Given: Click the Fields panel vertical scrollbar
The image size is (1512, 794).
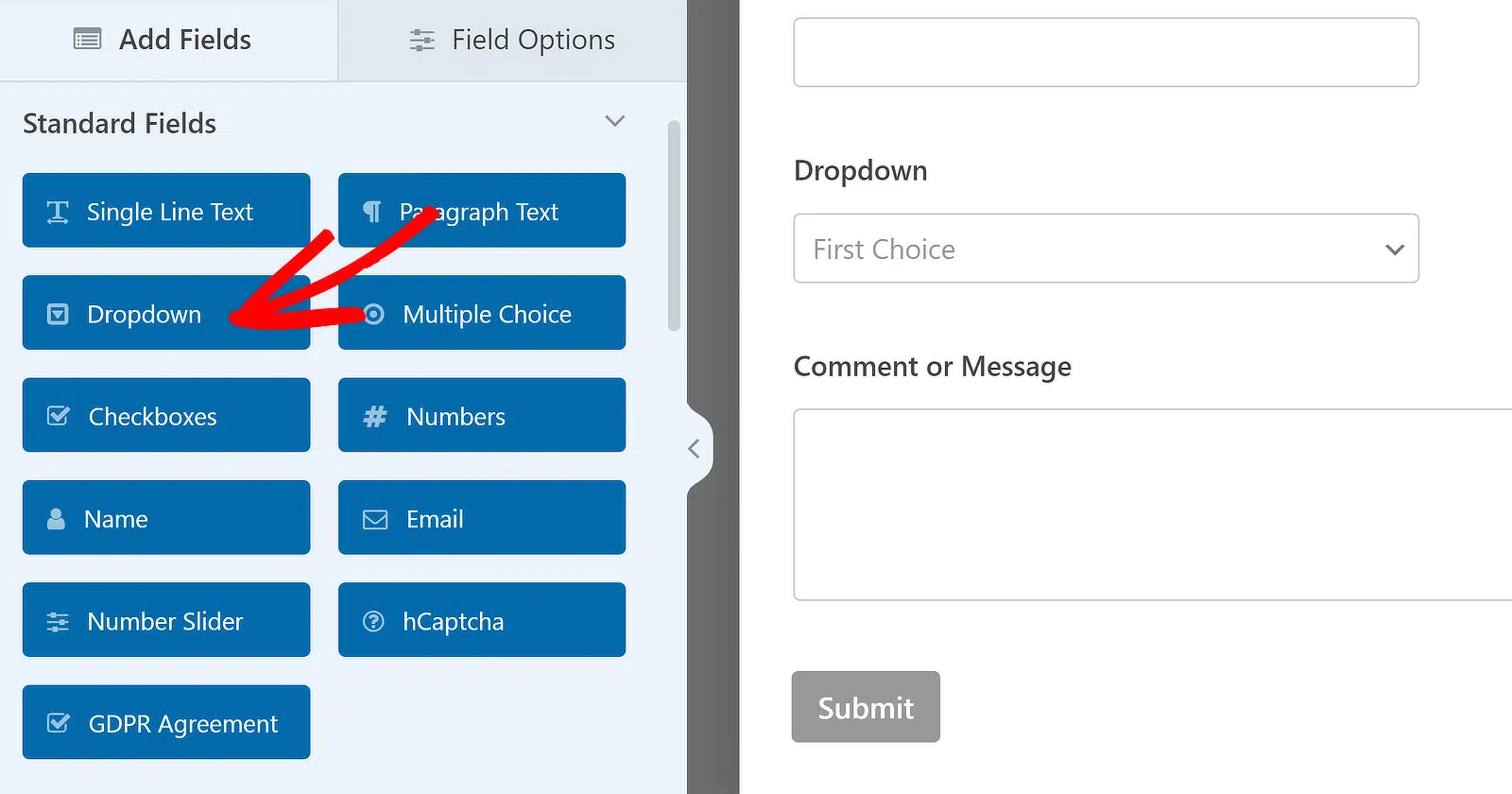Looking at the screenshot, I should pos(674,226).
